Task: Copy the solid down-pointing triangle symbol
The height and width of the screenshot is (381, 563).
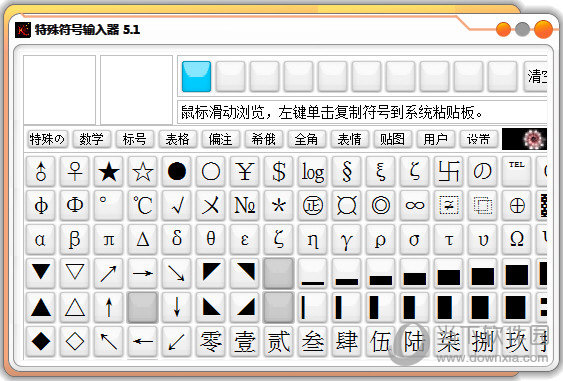Action: coord(41,273)
